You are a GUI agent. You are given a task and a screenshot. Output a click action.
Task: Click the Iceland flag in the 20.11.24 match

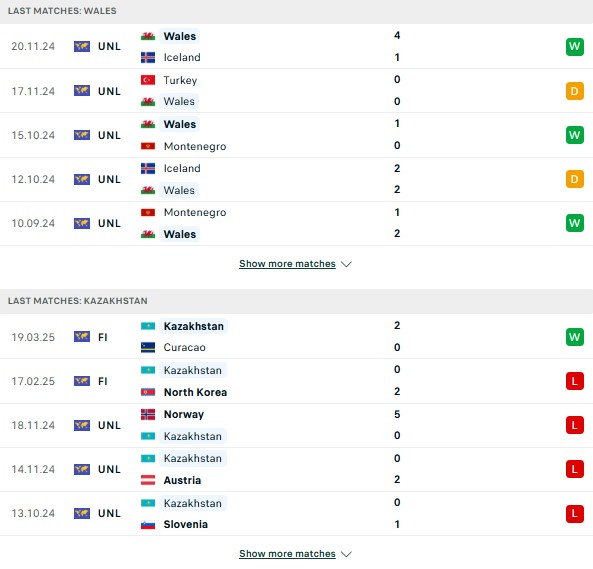click(x=148, y=57)
